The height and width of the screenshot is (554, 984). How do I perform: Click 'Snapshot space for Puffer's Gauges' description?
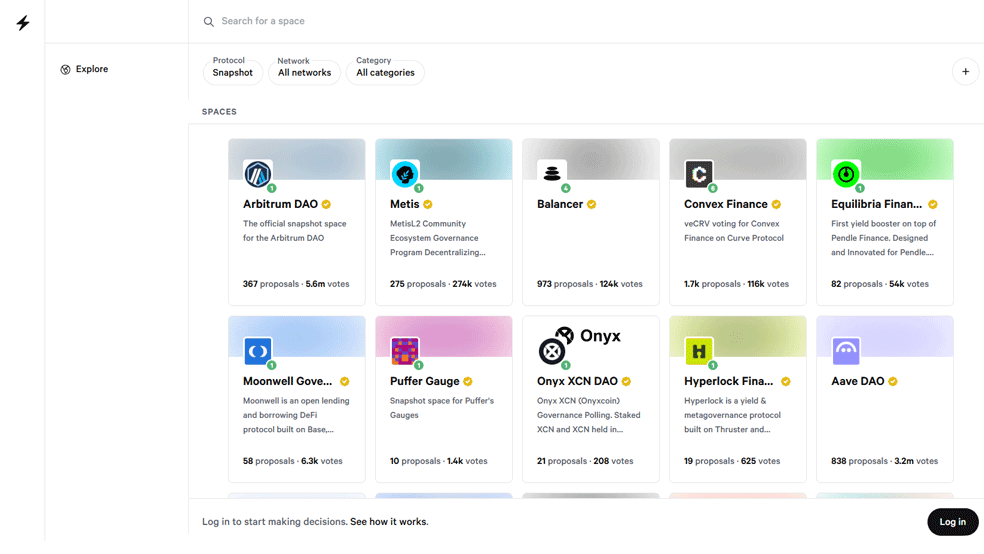click(x=442, y=408)
